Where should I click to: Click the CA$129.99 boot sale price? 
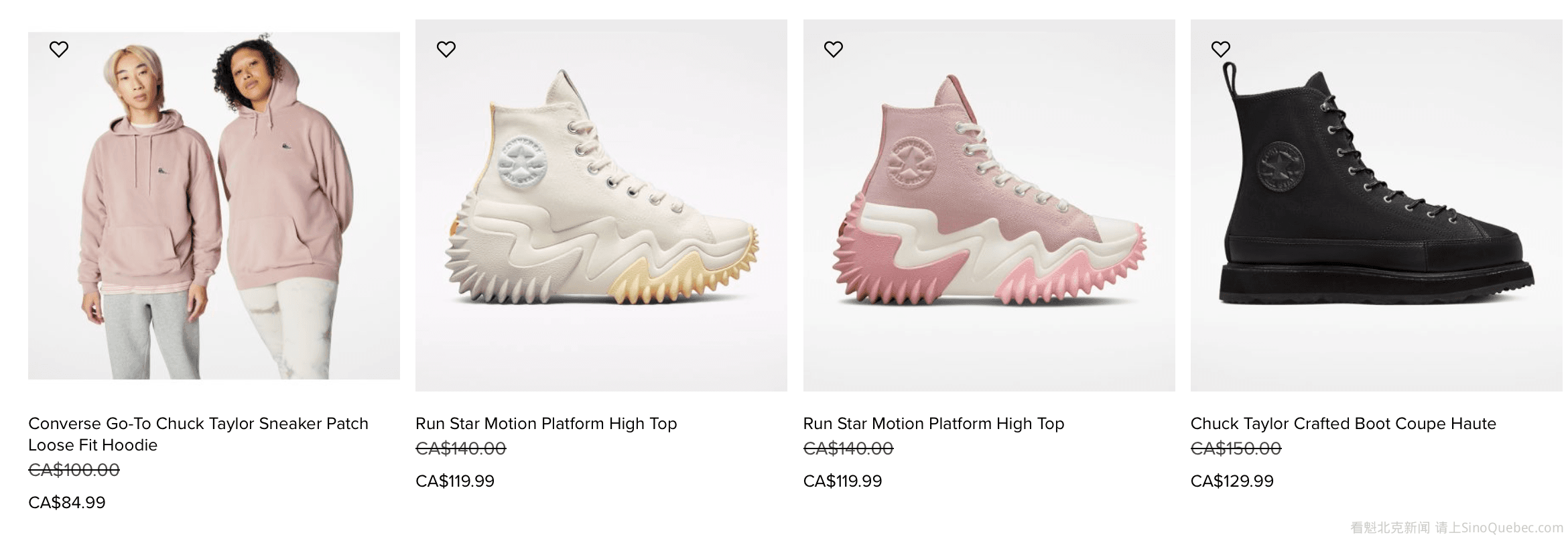[1232, 481]
